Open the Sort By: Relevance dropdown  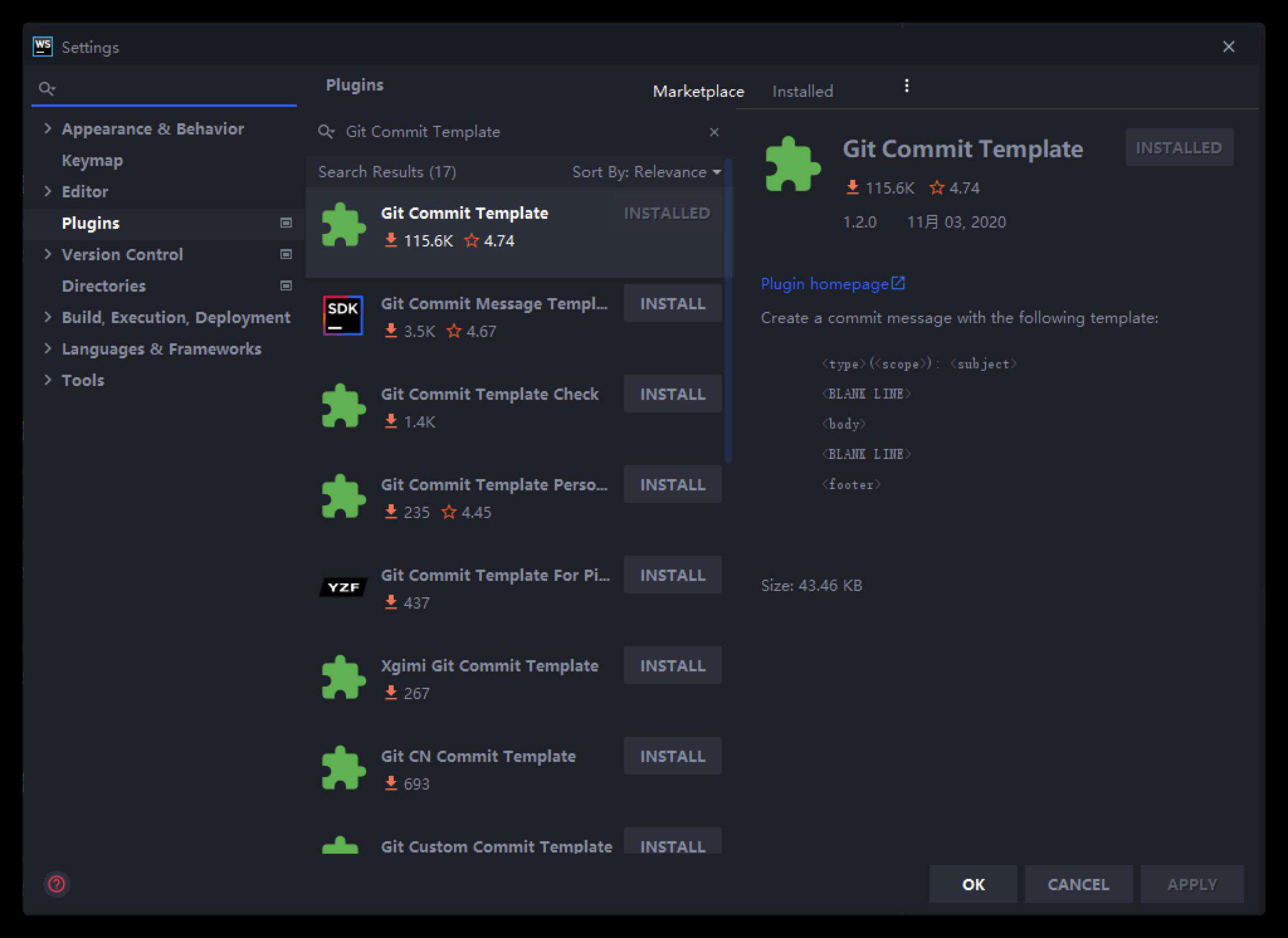(647, 172)
